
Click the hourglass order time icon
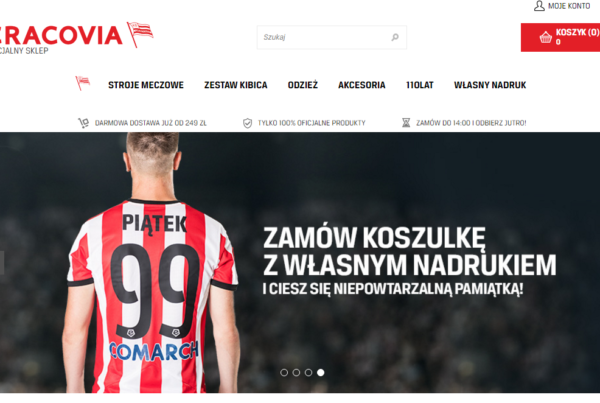[406, 123]
